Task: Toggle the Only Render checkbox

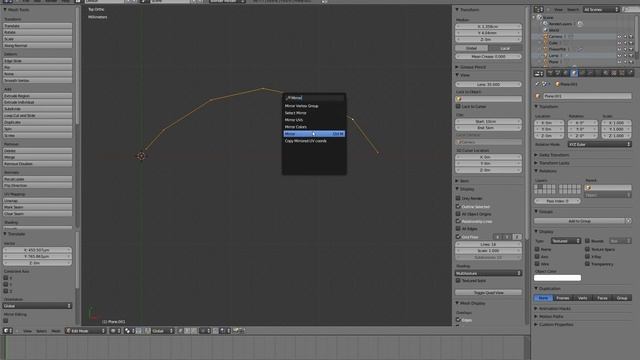Action: tap(458, 198)
